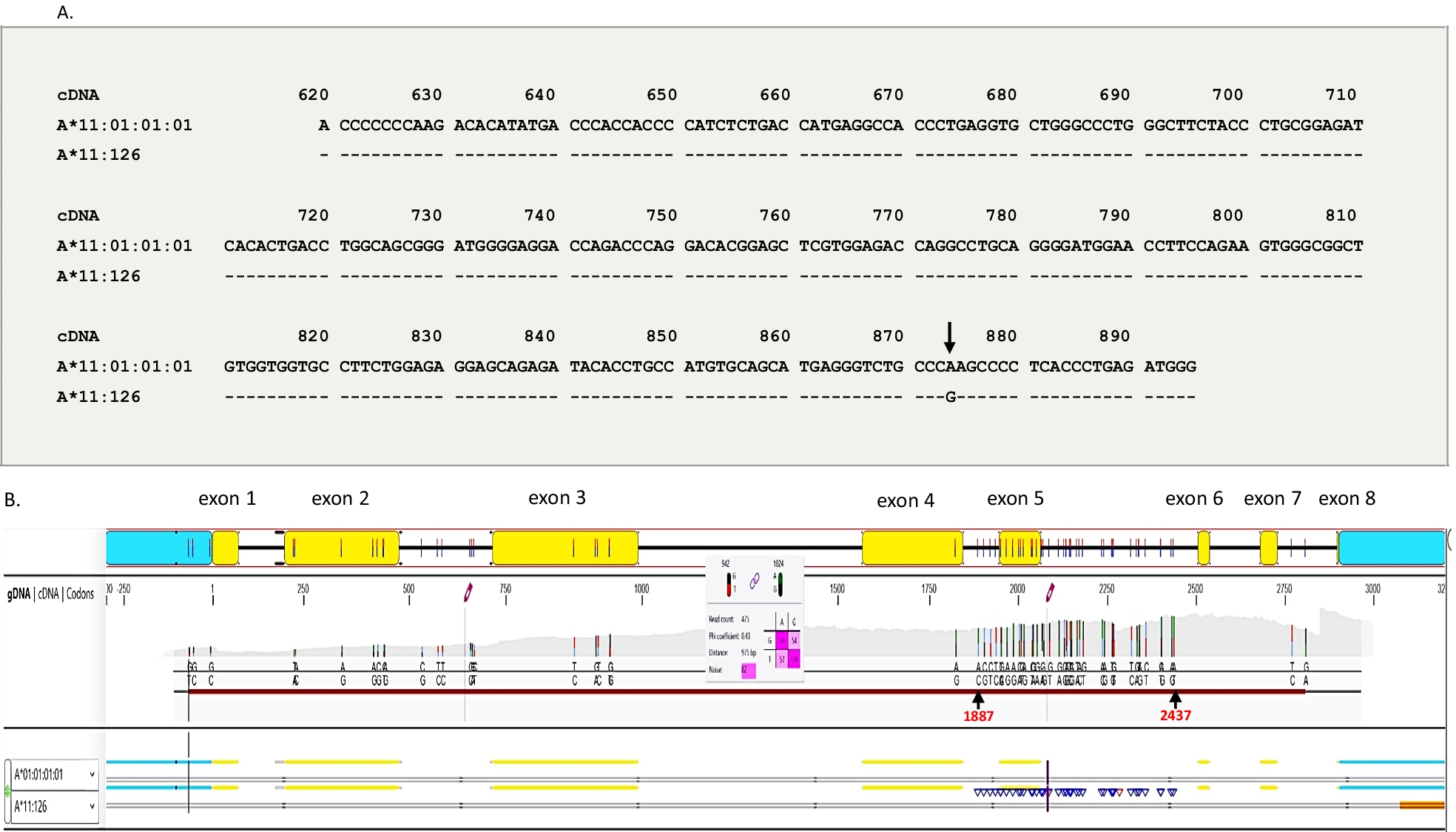Click ruler position 1750
The image size is (1456, 832).
coord(929,589)
